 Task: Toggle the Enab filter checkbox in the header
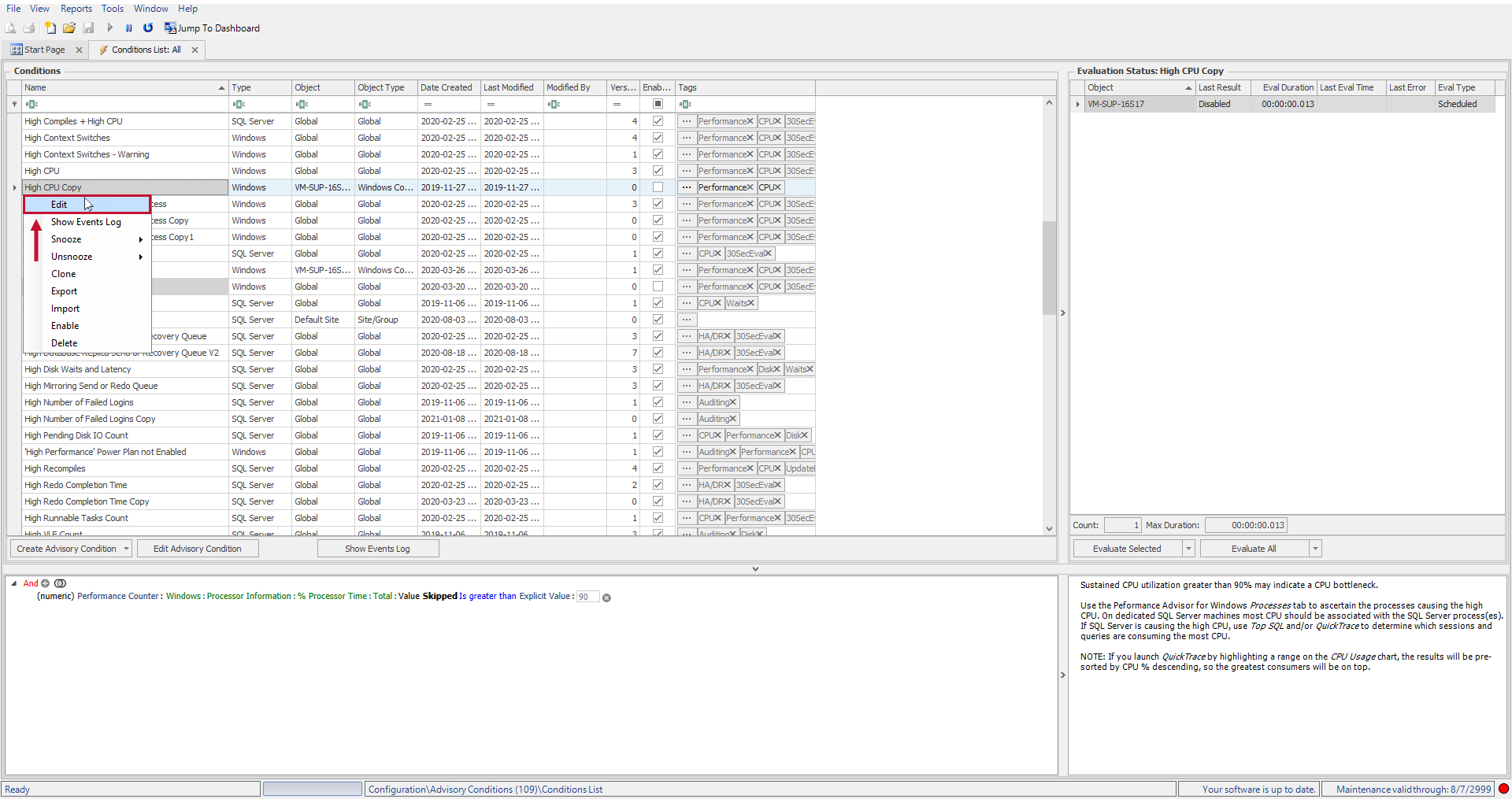[x=658, y=104]
